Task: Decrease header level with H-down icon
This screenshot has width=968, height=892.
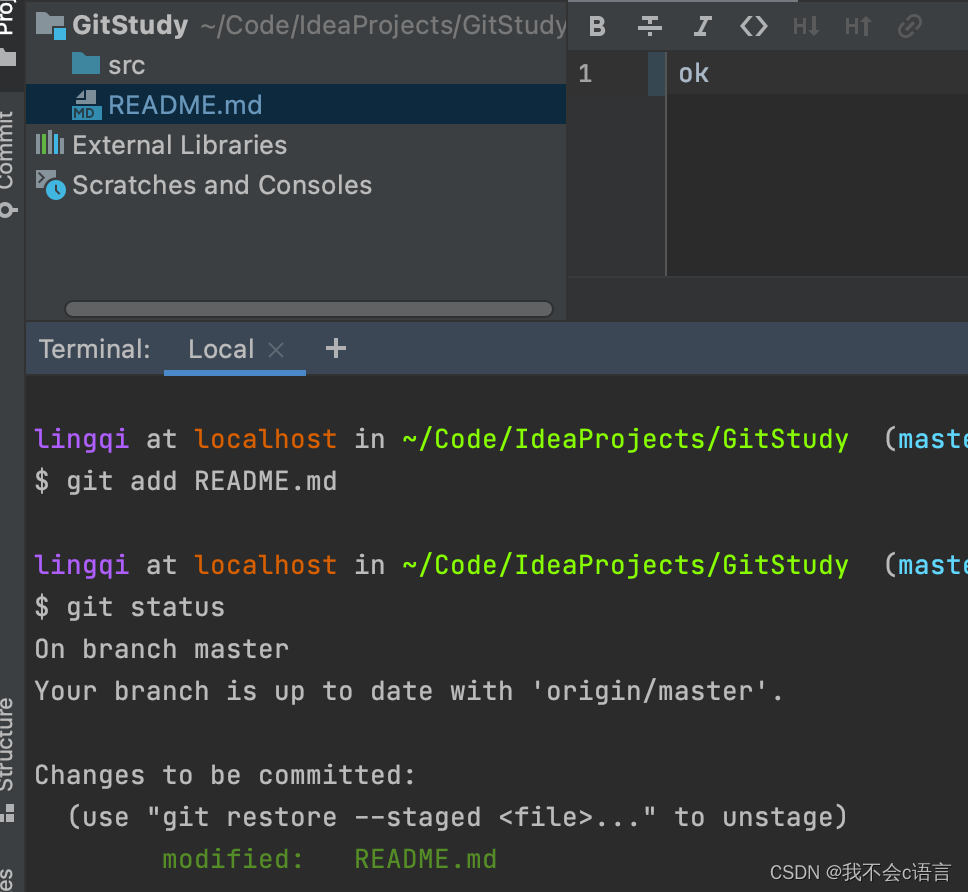Action: click(806, 26)
